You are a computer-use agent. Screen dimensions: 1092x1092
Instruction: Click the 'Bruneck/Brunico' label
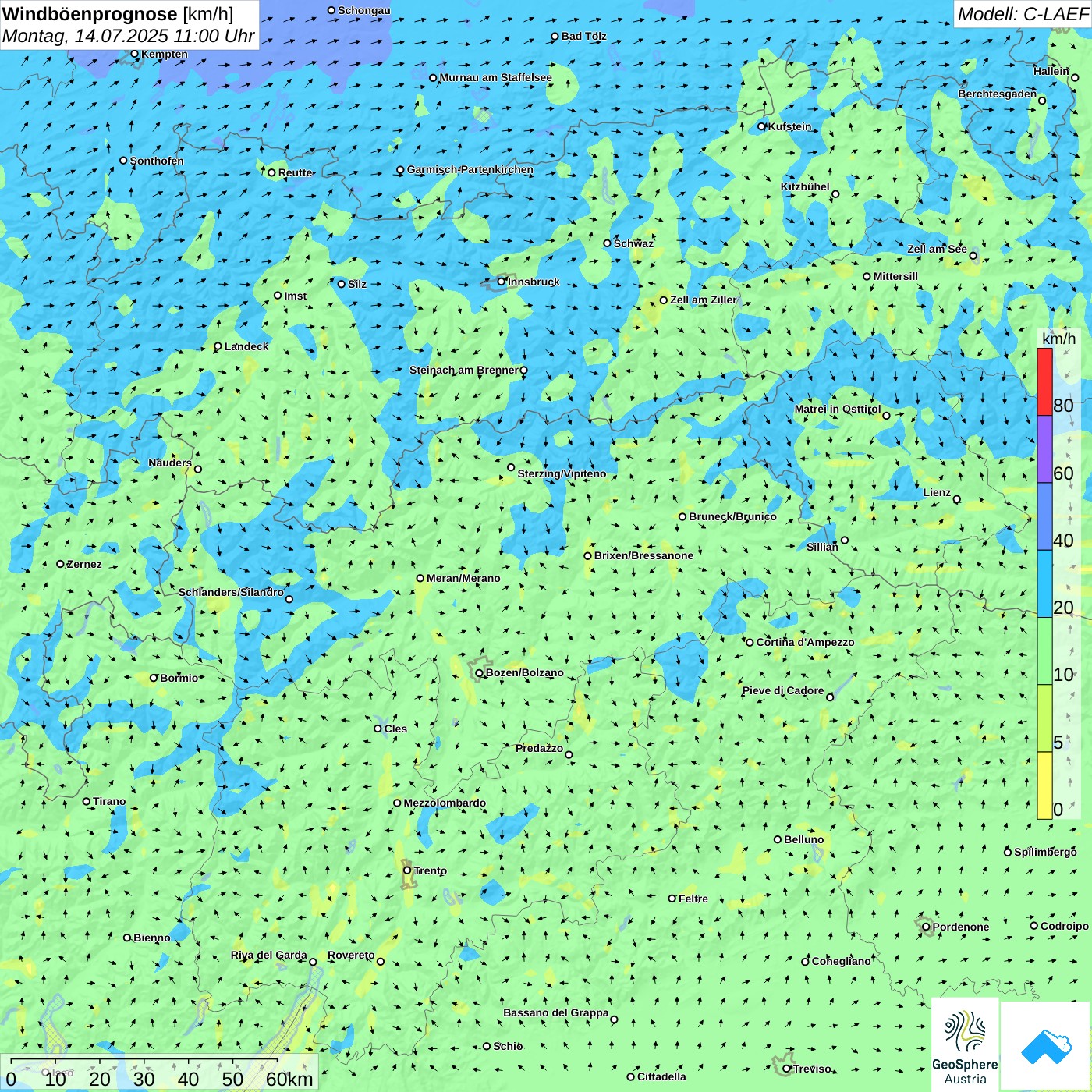click(732, 516)
